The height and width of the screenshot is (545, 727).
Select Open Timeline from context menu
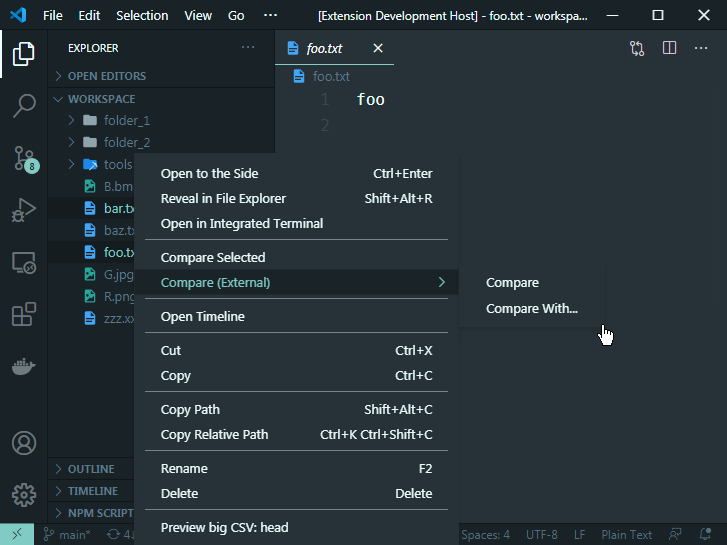click(202, 317)
